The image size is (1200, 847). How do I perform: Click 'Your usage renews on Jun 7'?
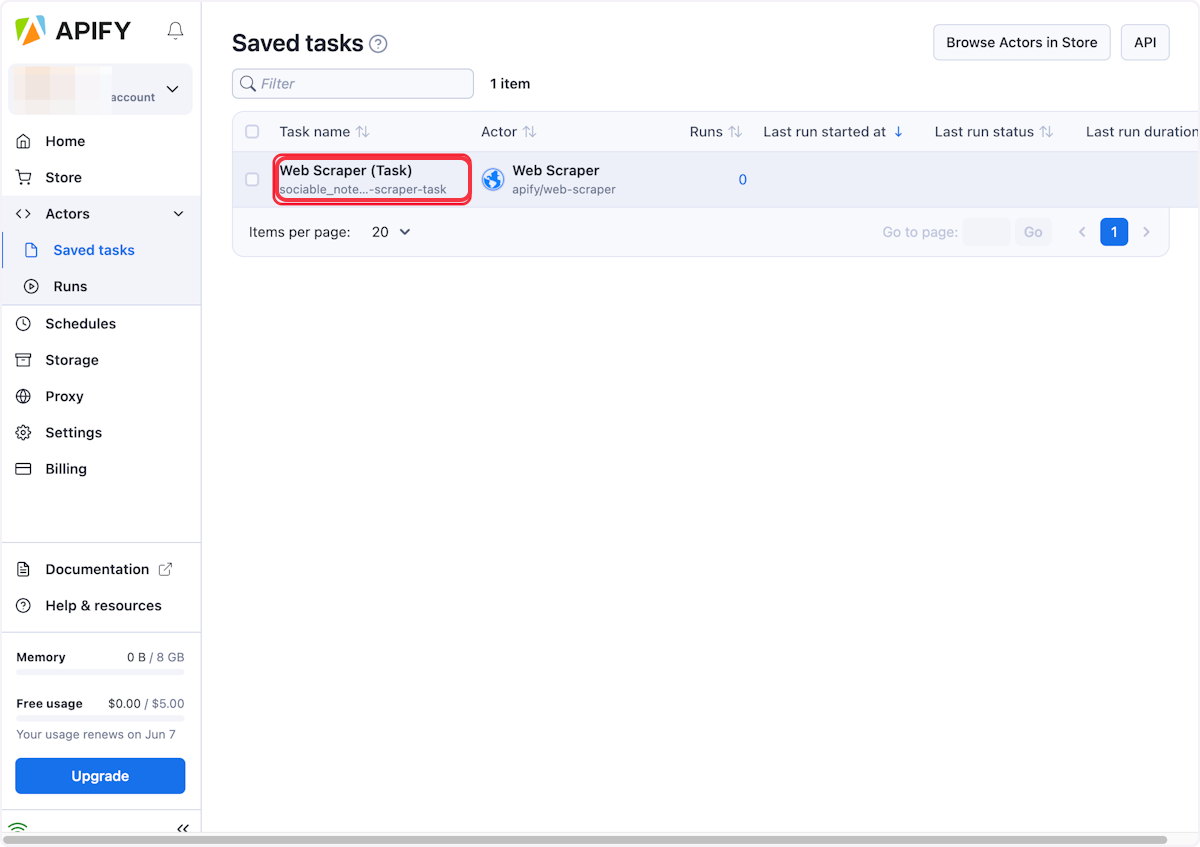pos(96,734)
